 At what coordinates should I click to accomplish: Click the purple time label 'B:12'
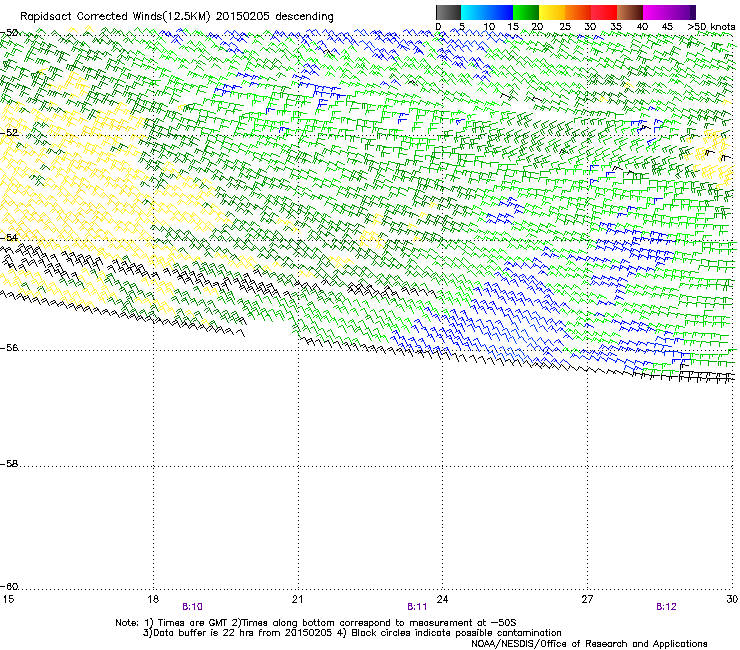pos(666,607)
